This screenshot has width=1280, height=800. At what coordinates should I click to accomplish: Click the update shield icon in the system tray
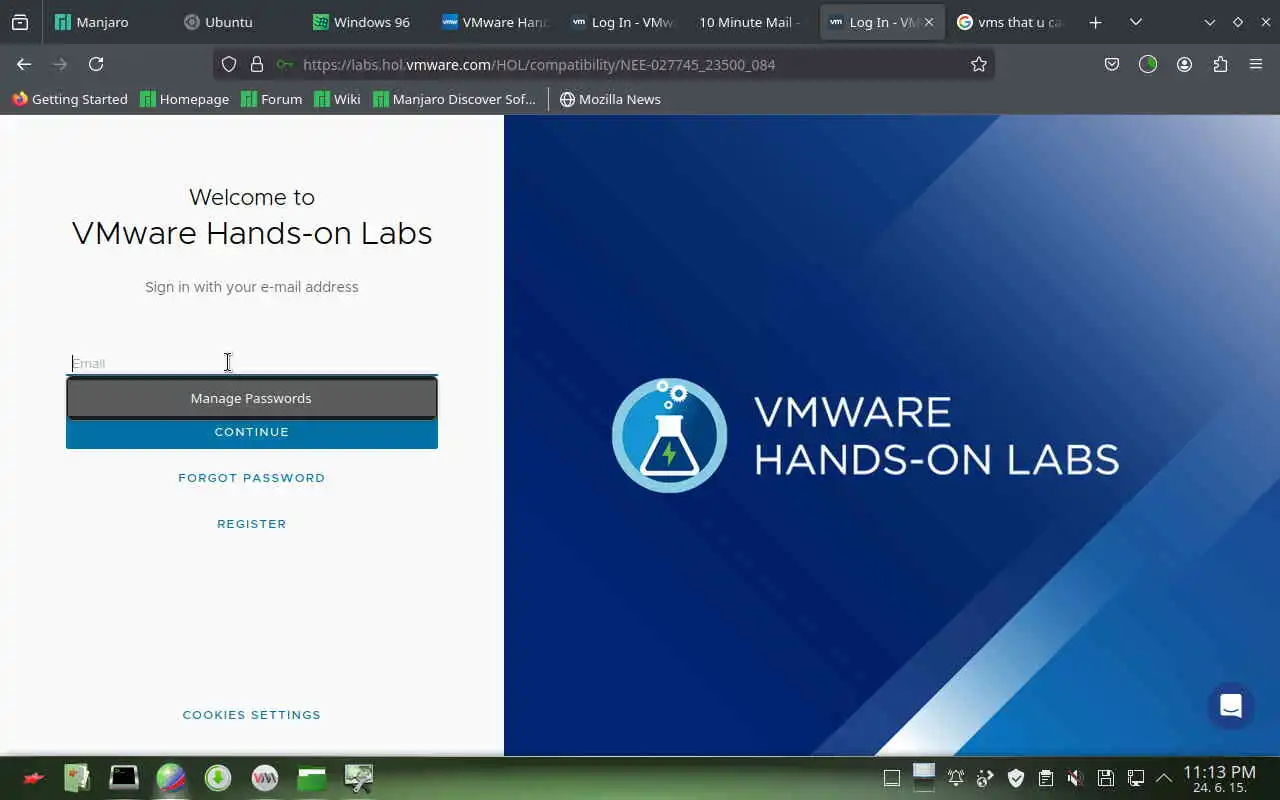pyautogui.click(x=1016, y=778)
